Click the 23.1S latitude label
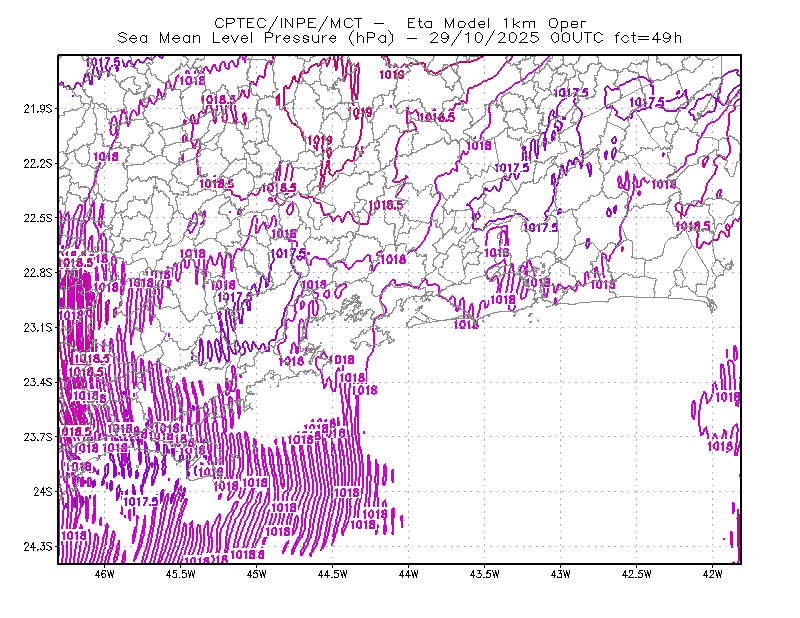800x618 pixels. pos(38,327)
